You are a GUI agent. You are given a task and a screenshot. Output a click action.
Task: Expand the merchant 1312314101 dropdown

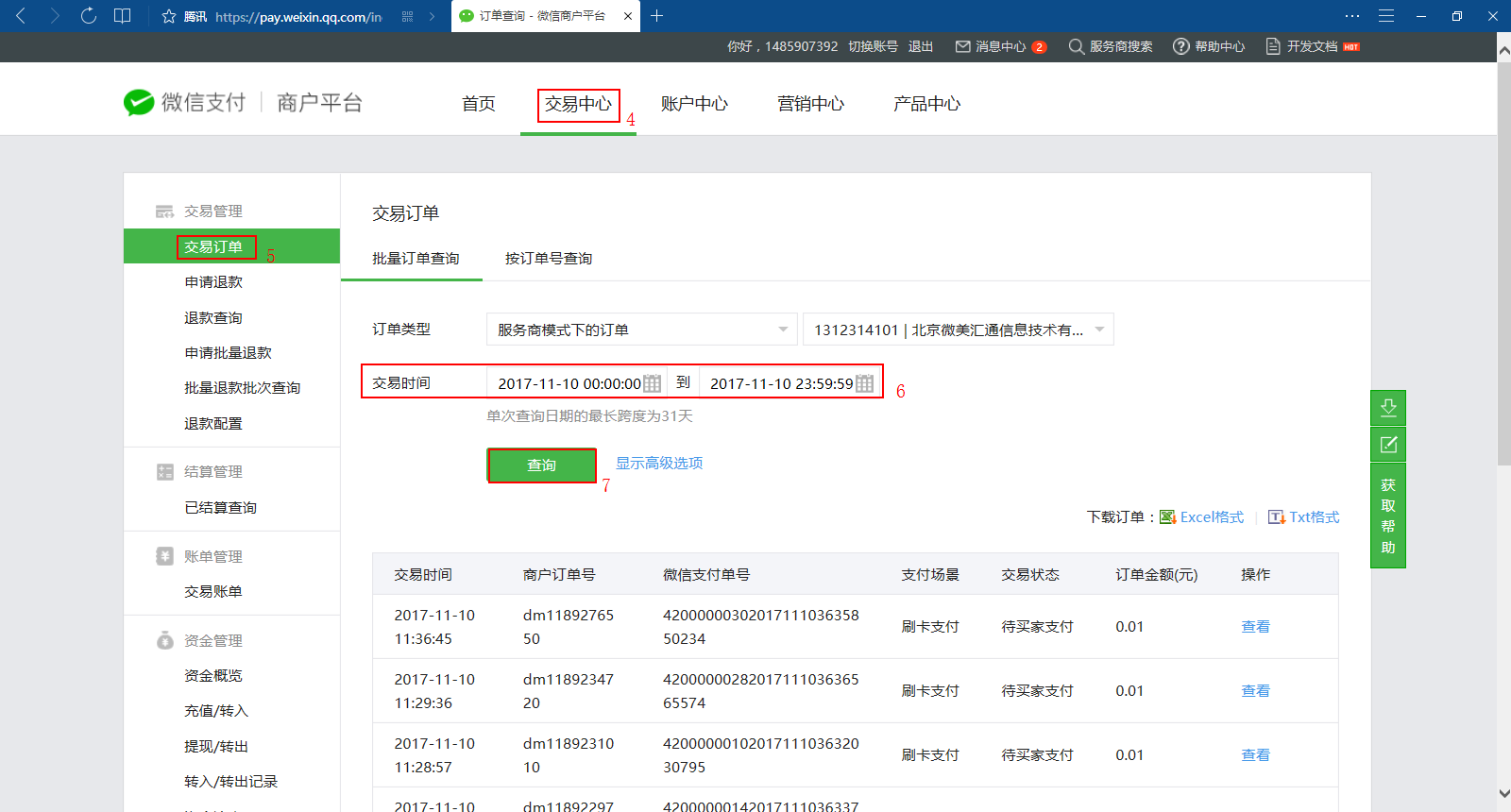[959, 330]
